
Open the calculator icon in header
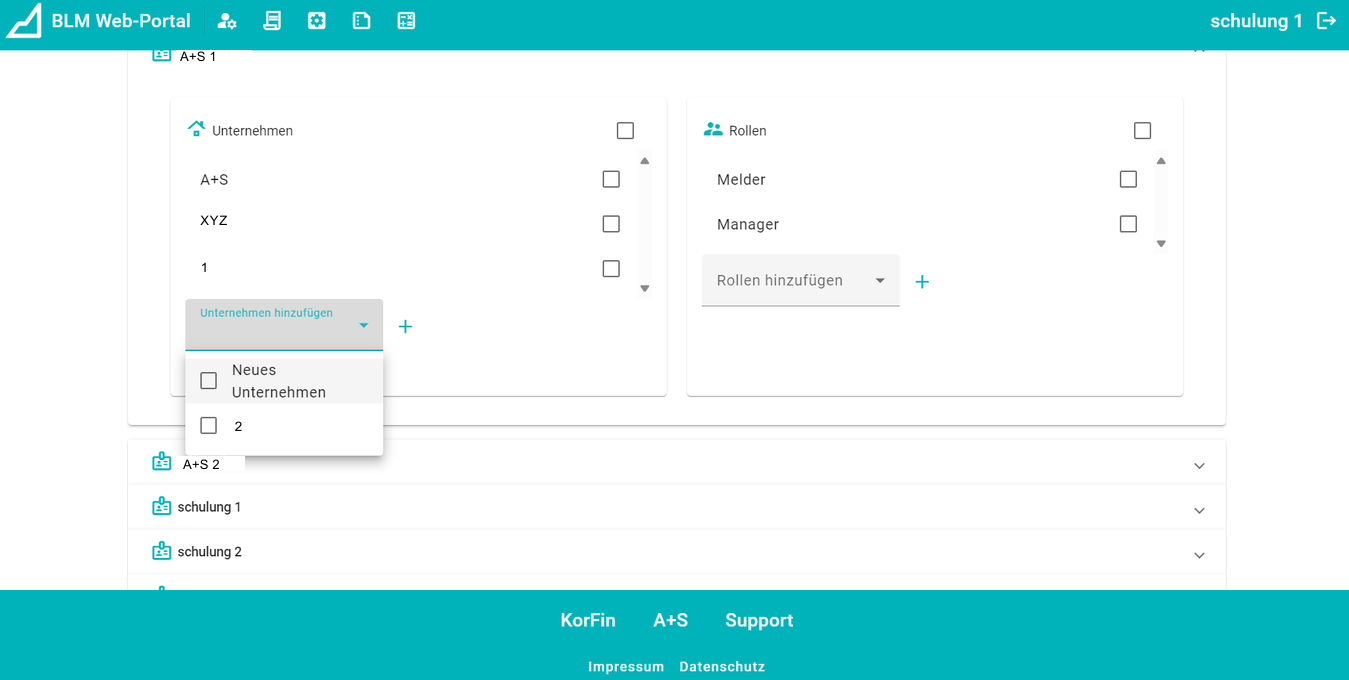406,21
